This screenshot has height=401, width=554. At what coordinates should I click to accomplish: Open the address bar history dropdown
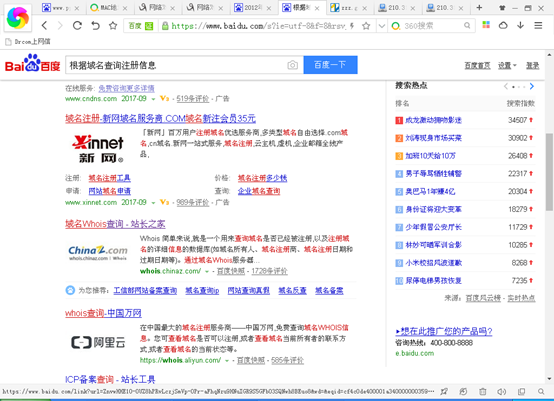pos(381,26)
